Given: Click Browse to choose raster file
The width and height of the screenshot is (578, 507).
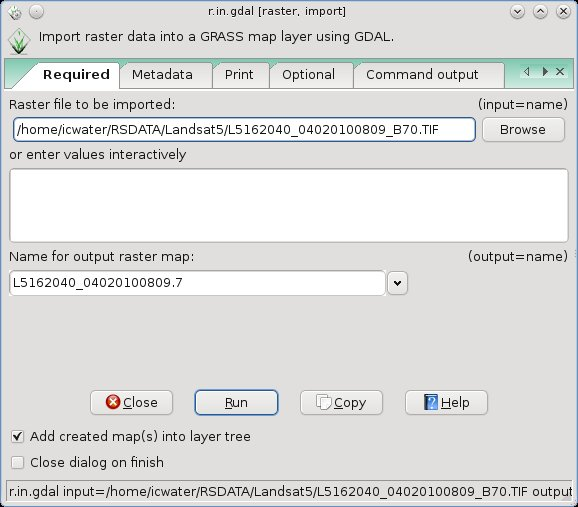Looking at the screenshot, I should pos(523,130).
